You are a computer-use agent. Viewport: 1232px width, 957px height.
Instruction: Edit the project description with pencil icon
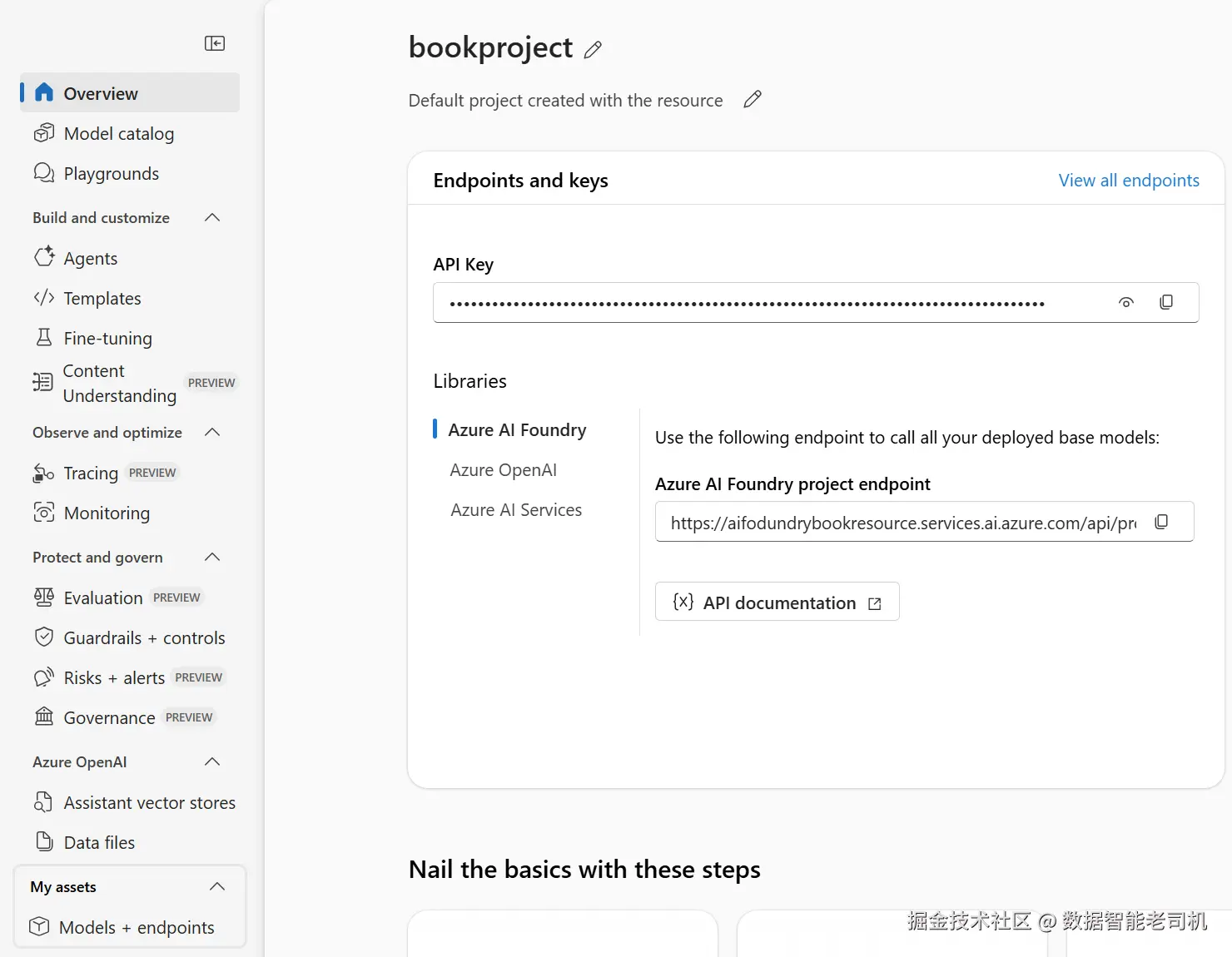pyautogui.click(x=753, y=100)
